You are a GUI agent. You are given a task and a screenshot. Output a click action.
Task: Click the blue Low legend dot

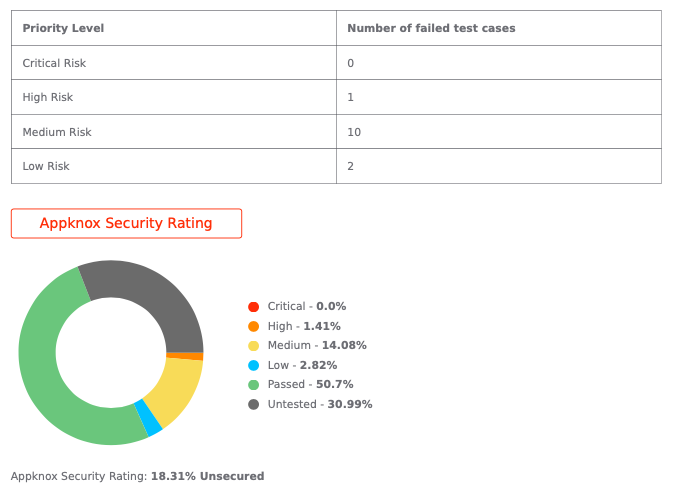point(254,365)
